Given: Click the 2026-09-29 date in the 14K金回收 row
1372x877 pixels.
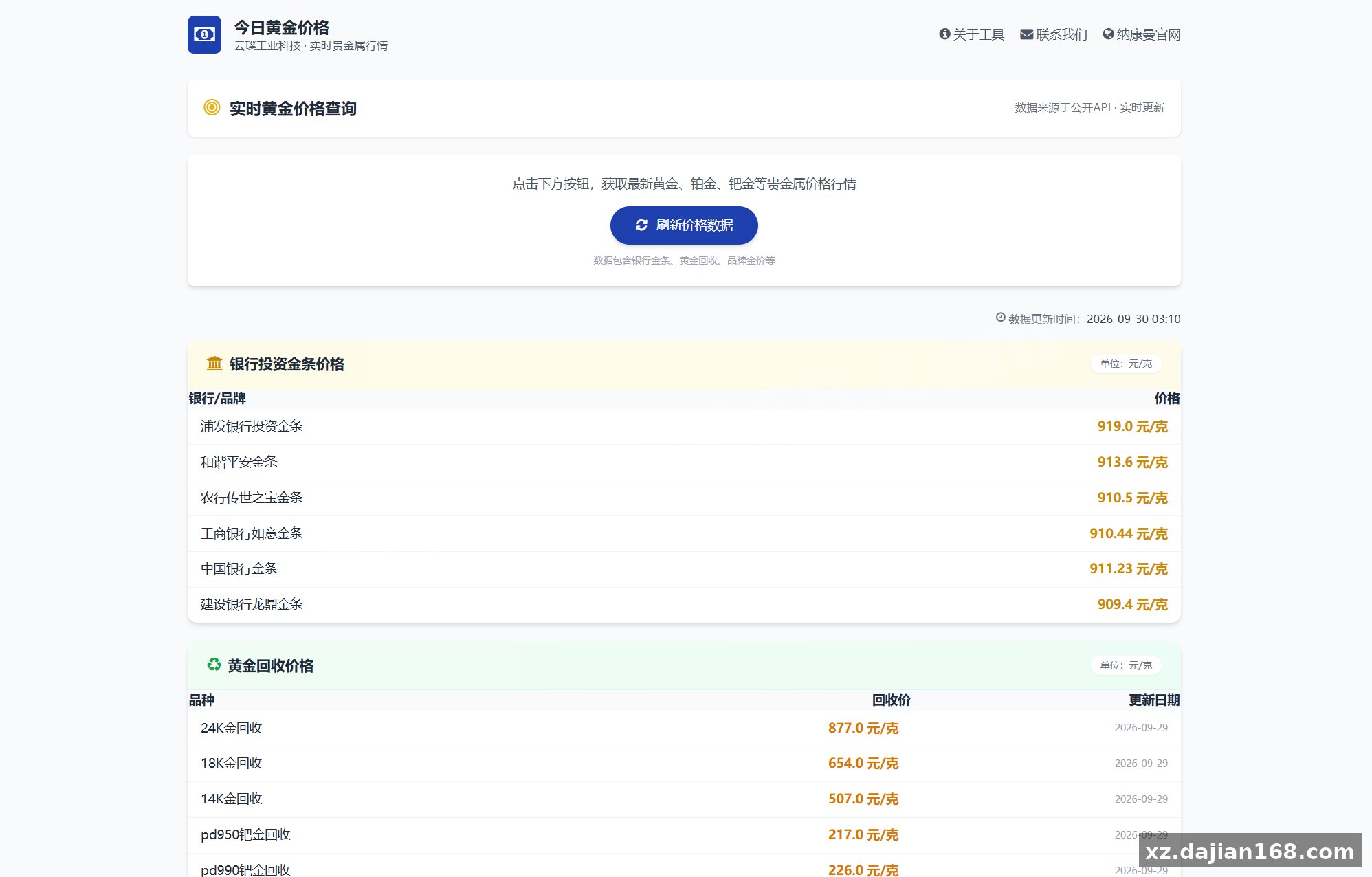Looking at the screenshot, I should [x=1141, y=799].
